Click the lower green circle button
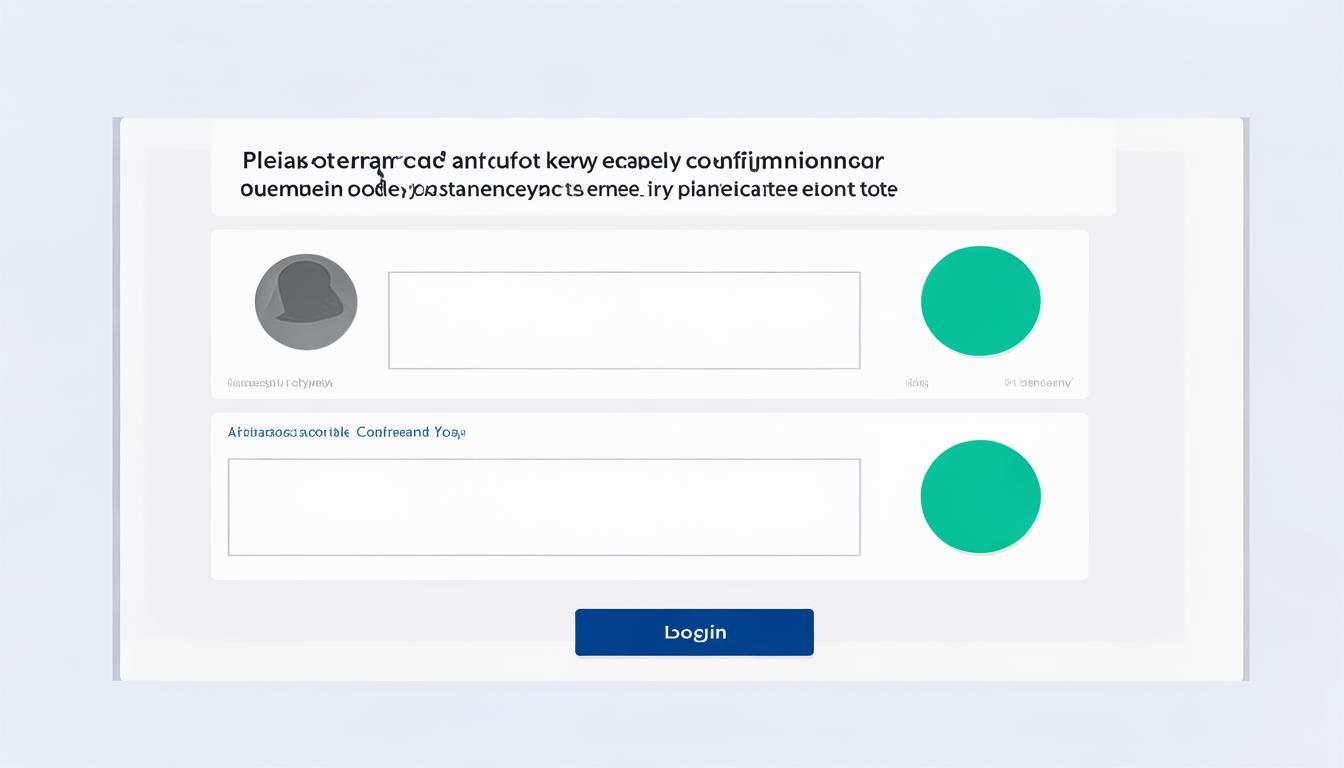The height and width of the screenshot is (768, 1344). click(980, 496)
